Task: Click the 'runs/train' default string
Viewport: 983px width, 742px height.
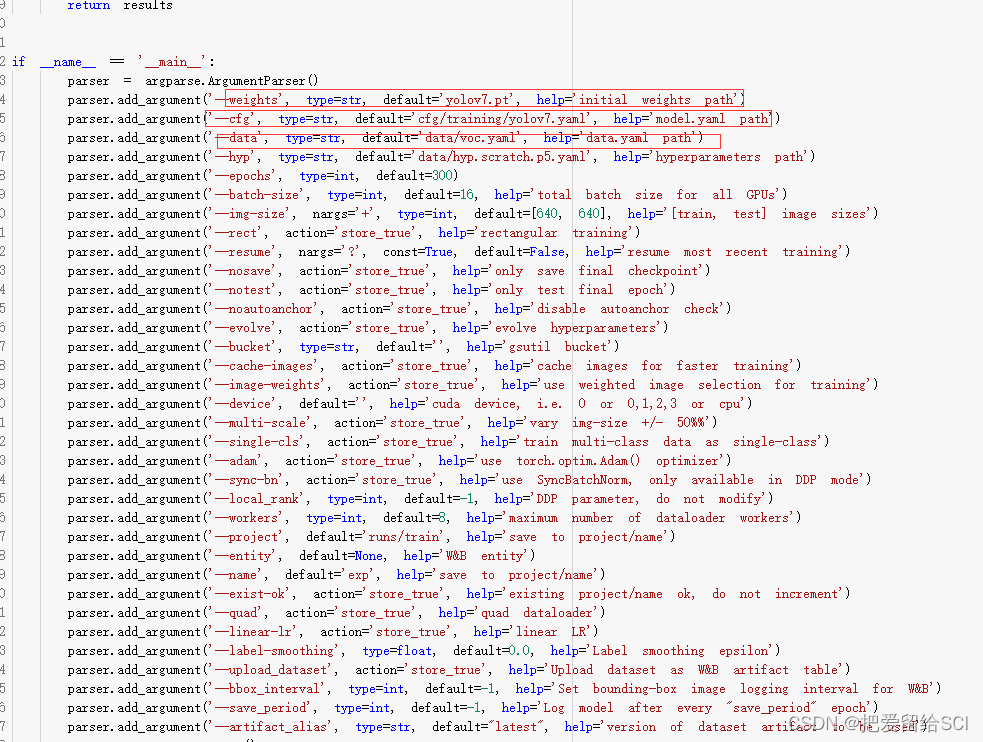Action: pos(406,537)
